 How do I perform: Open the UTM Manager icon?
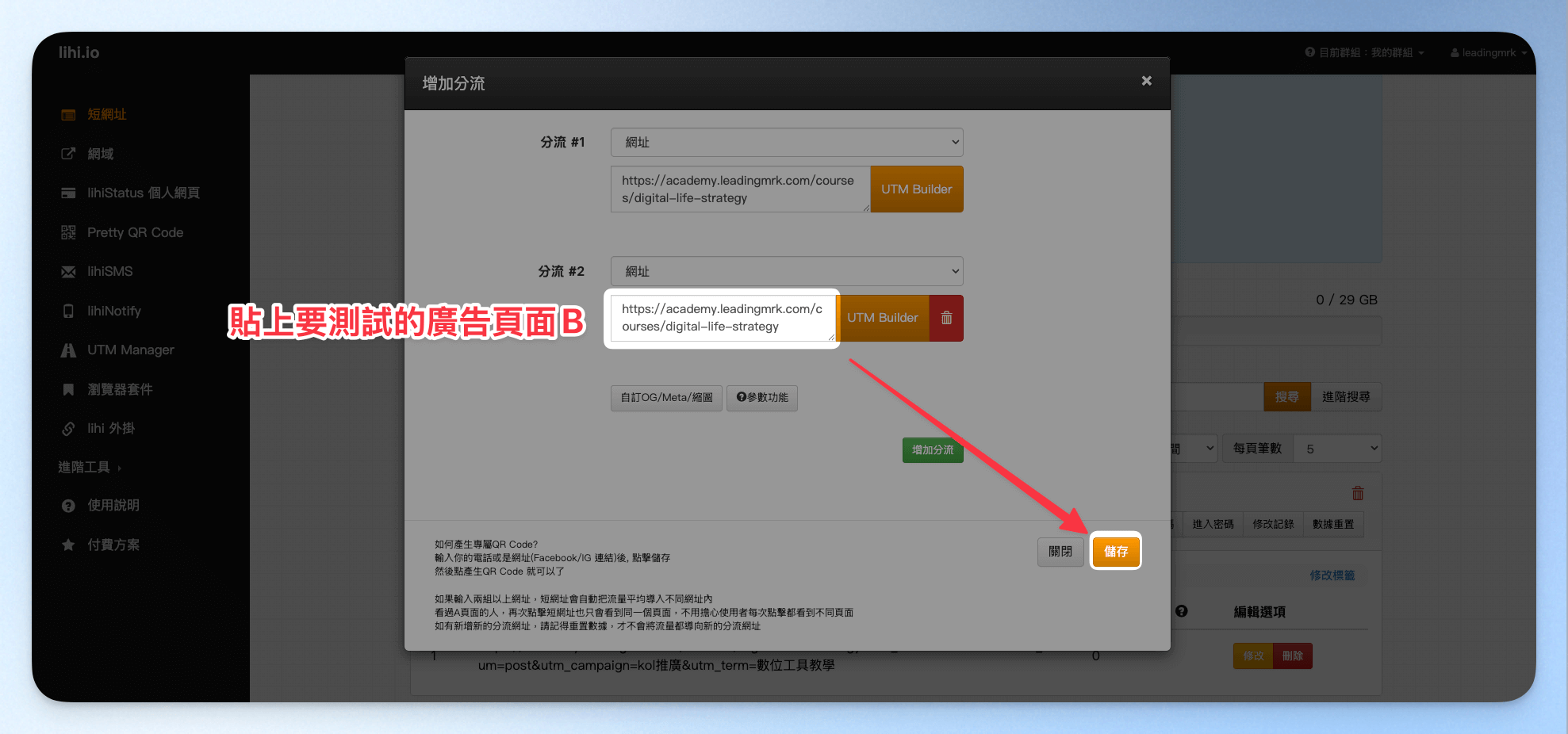point(69,350)
